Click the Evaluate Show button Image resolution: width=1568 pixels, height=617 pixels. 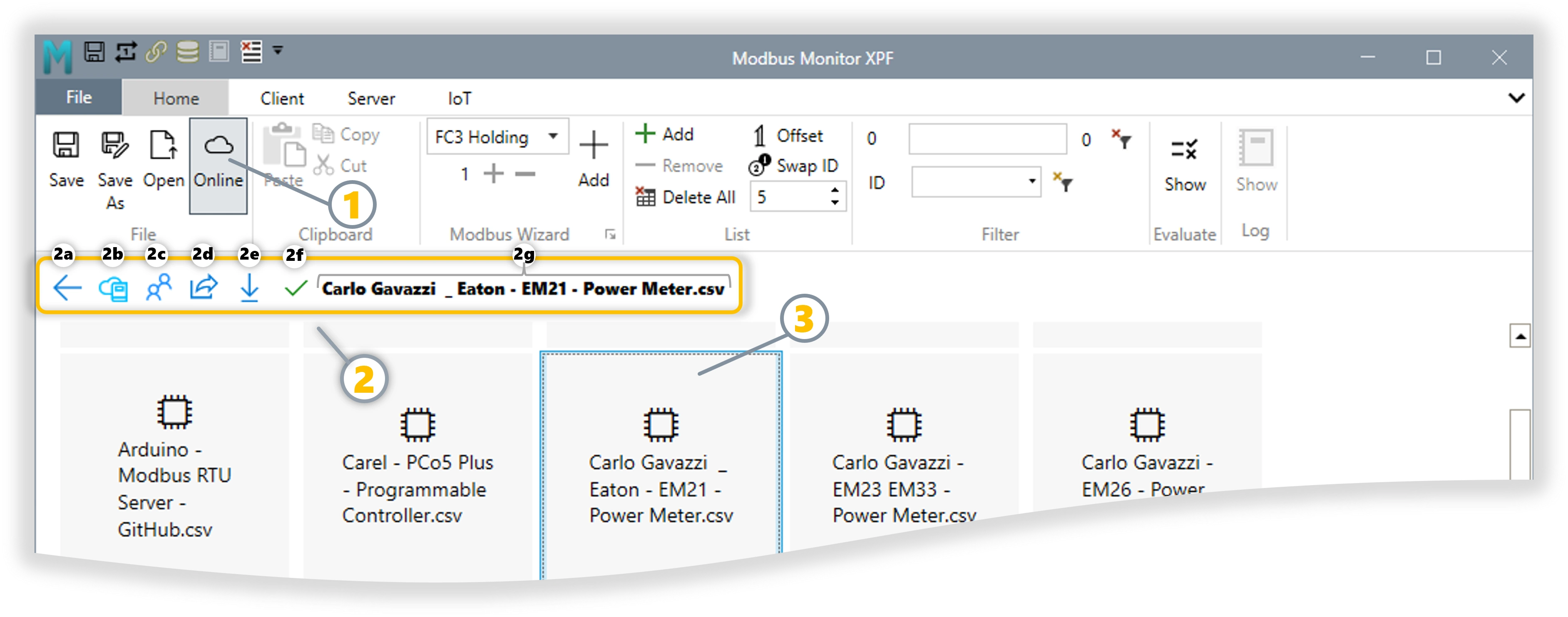coord(1185,164)
